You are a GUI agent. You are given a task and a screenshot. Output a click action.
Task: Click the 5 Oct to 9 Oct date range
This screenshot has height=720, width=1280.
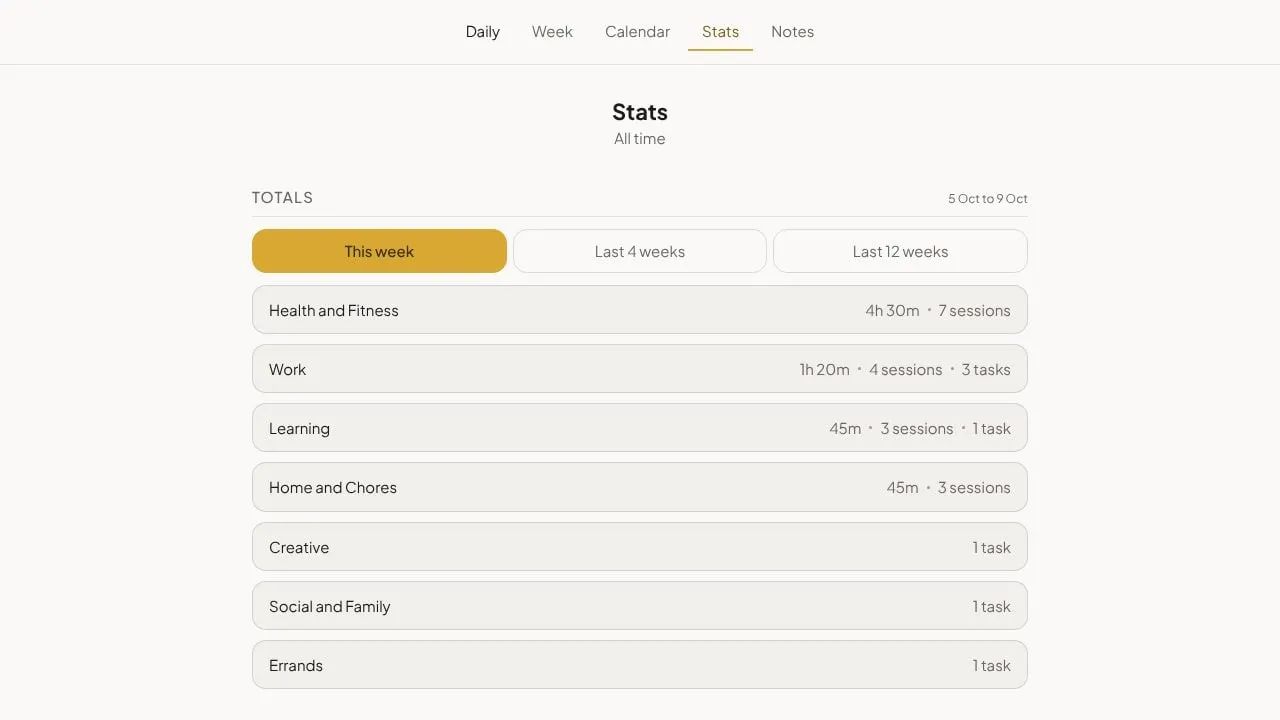tap(988, 199)
